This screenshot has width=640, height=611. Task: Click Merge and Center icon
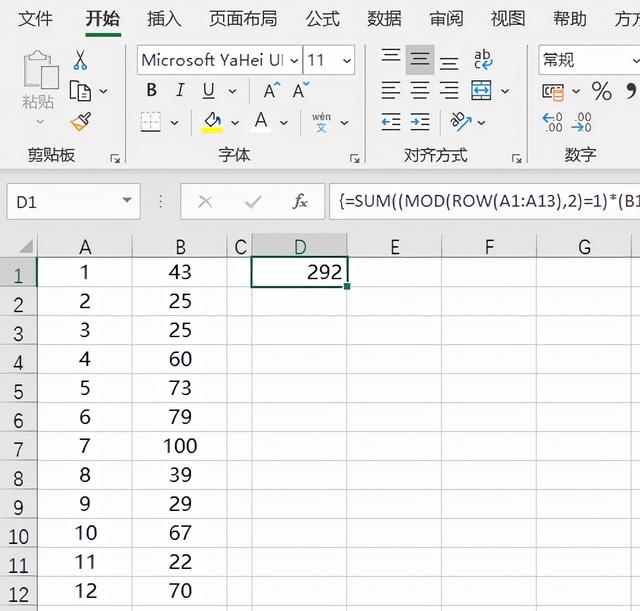point(481,90)
